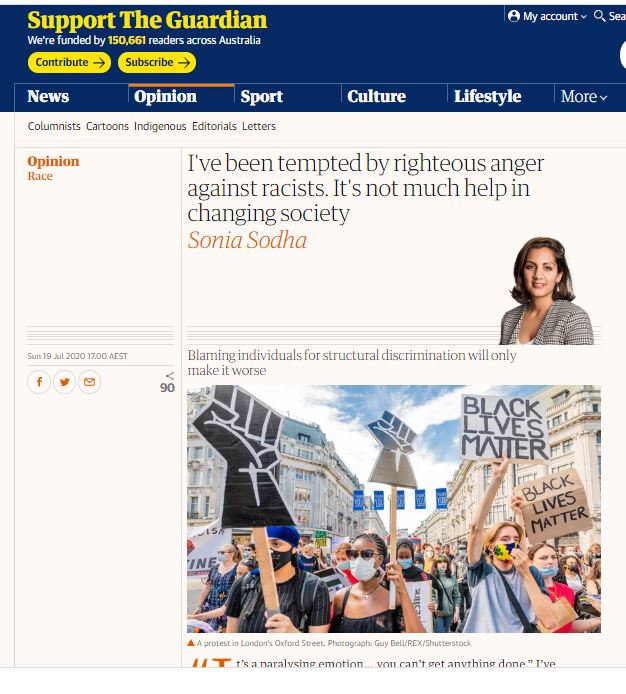Open the Lifestyle section

tap(487, 96)
